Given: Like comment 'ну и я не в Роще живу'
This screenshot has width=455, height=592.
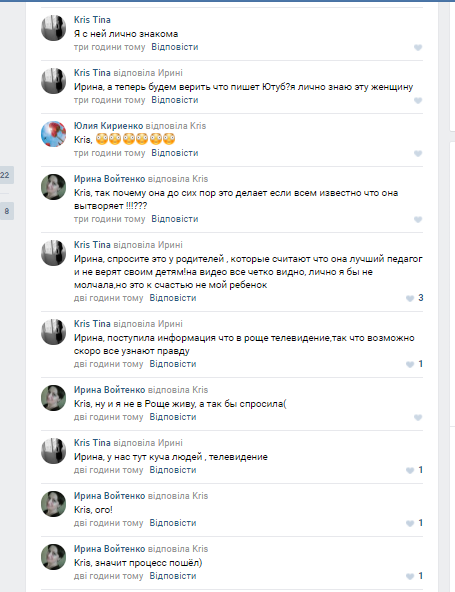Looking at the screenshot, I should click(x=418, y=417).
